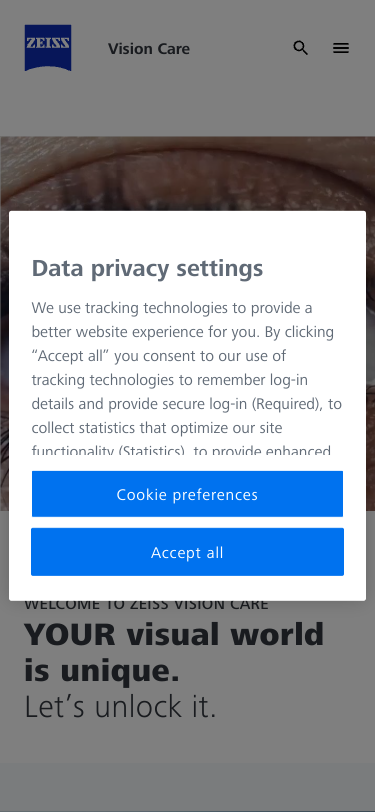This screenshot has height=812, width=375.
Task: Open Cookie preferences
Action: point(187,494)
